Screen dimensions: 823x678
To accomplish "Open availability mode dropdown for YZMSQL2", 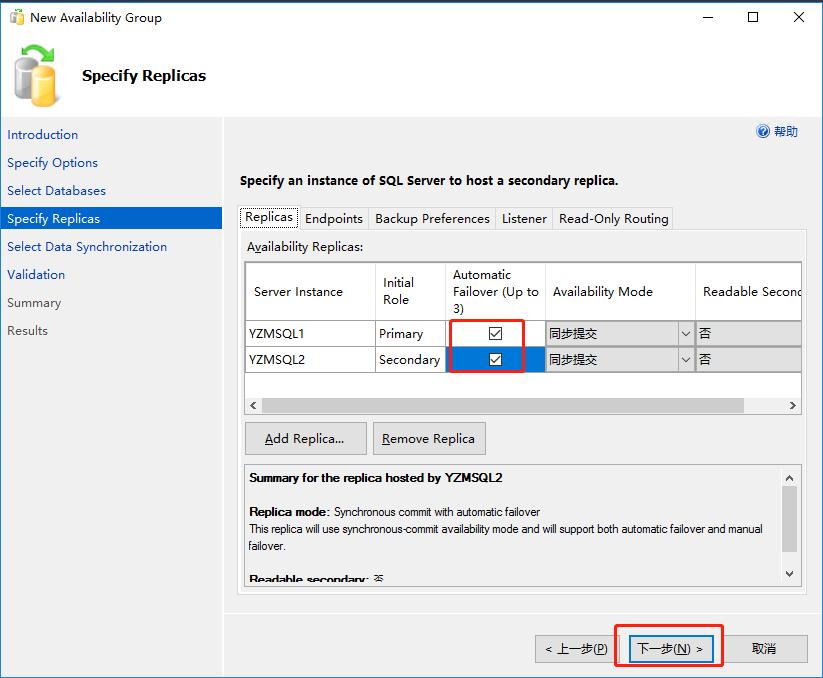I will tap(685, 359).
